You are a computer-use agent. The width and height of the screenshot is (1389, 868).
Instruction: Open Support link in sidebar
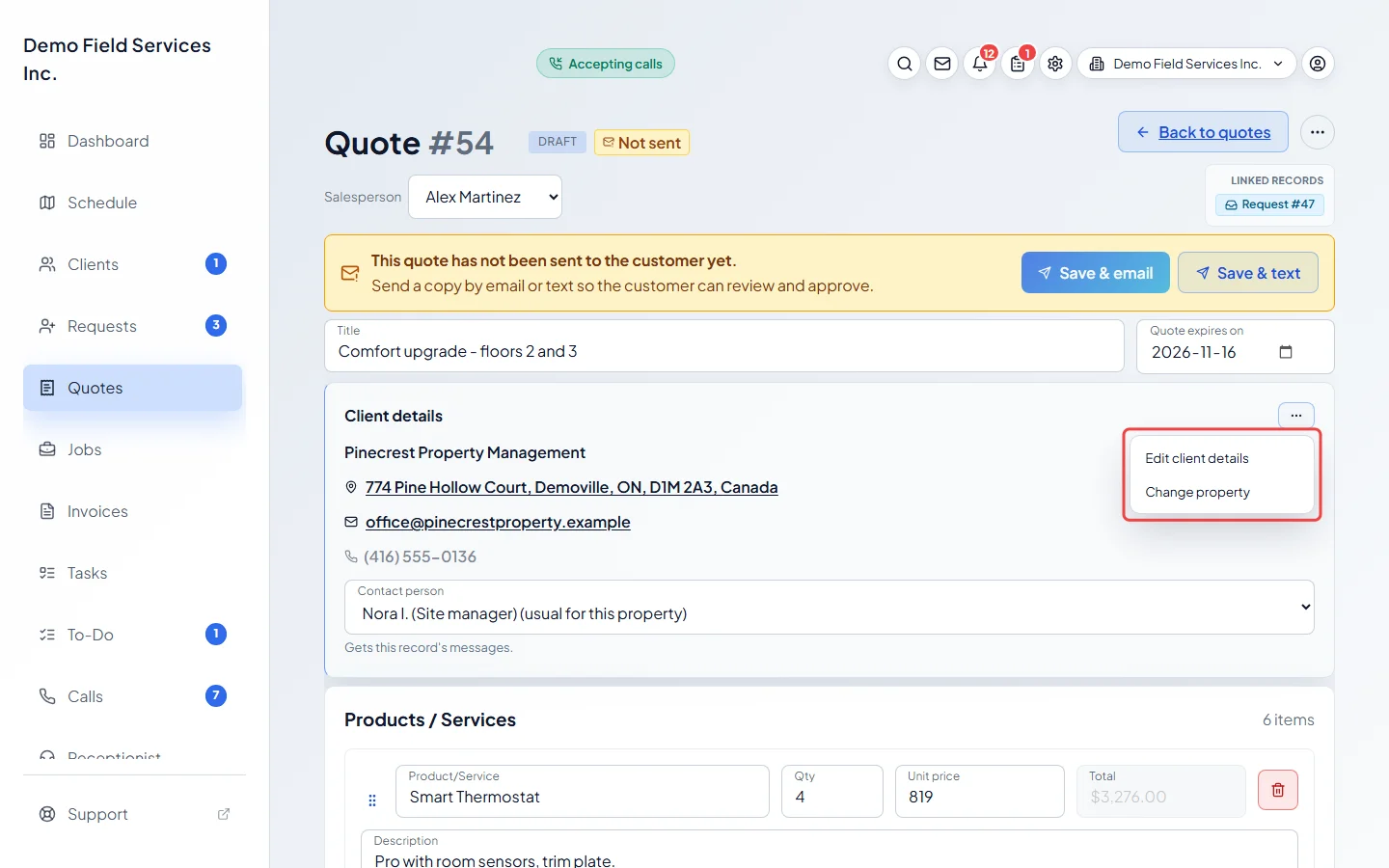click(x=133, y=814)
